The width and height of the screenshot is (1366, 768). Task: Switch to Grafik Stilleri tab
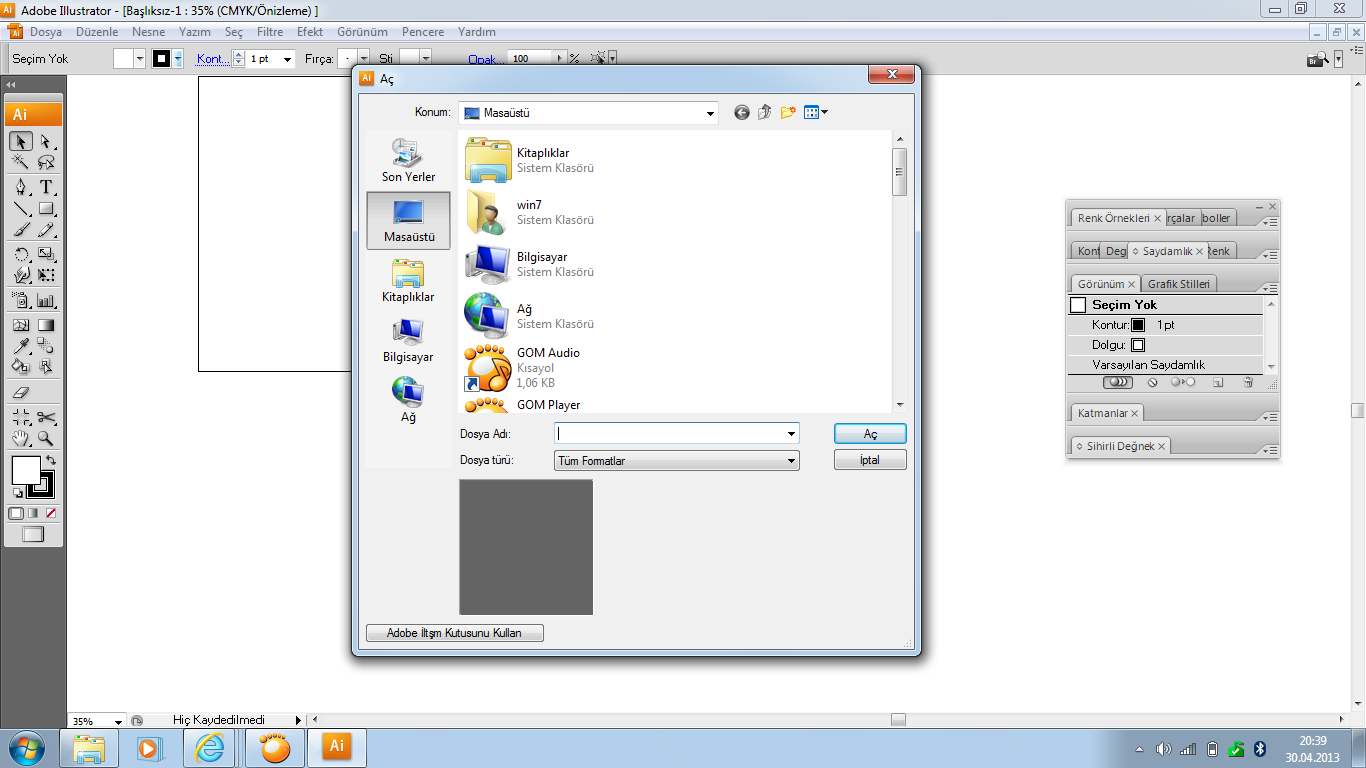point(1178,284)
